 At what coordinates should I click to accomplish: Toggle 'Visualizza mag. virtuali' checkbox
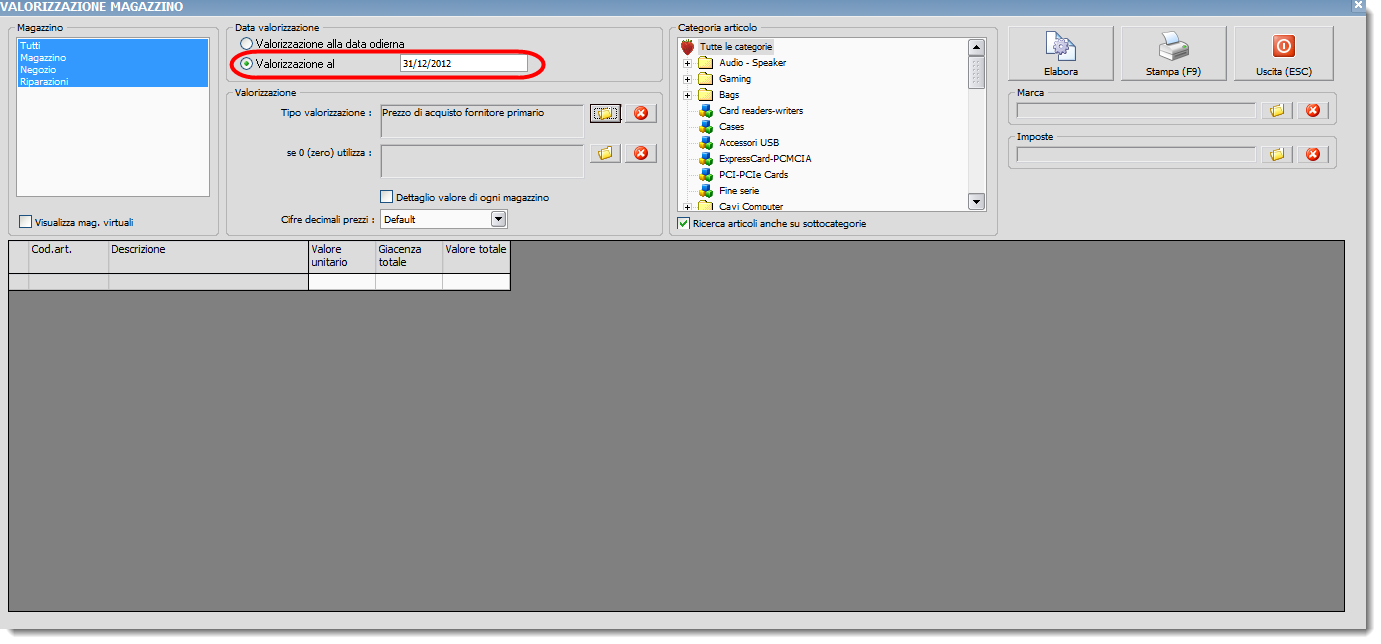[26, 222]
